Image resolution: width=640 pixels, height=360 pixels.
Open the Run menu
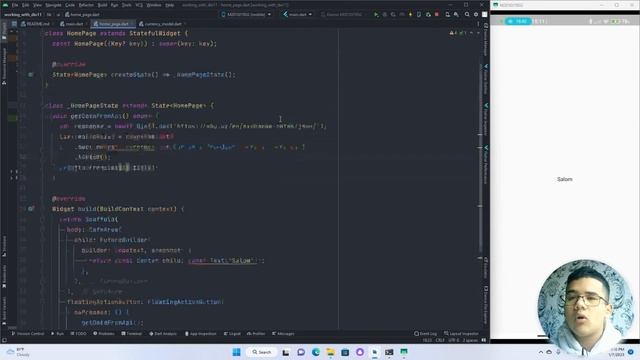(115, 5)
